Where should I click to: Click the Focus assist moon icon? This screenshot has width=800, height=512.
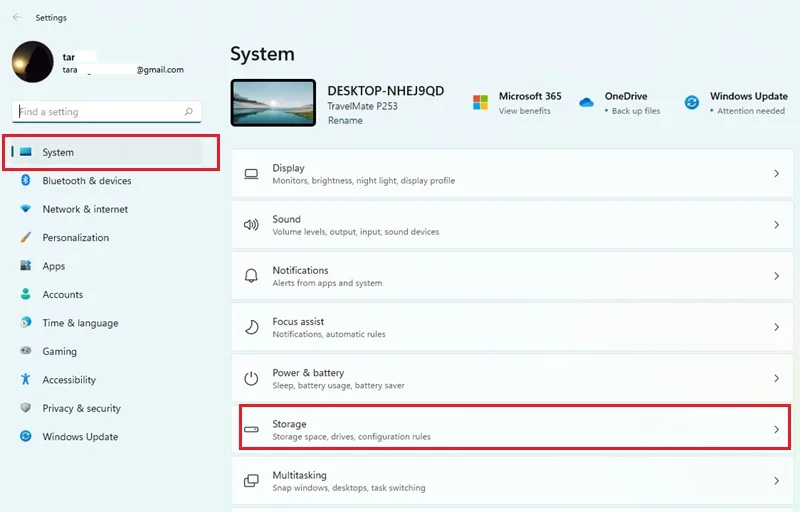pos(251,327)
